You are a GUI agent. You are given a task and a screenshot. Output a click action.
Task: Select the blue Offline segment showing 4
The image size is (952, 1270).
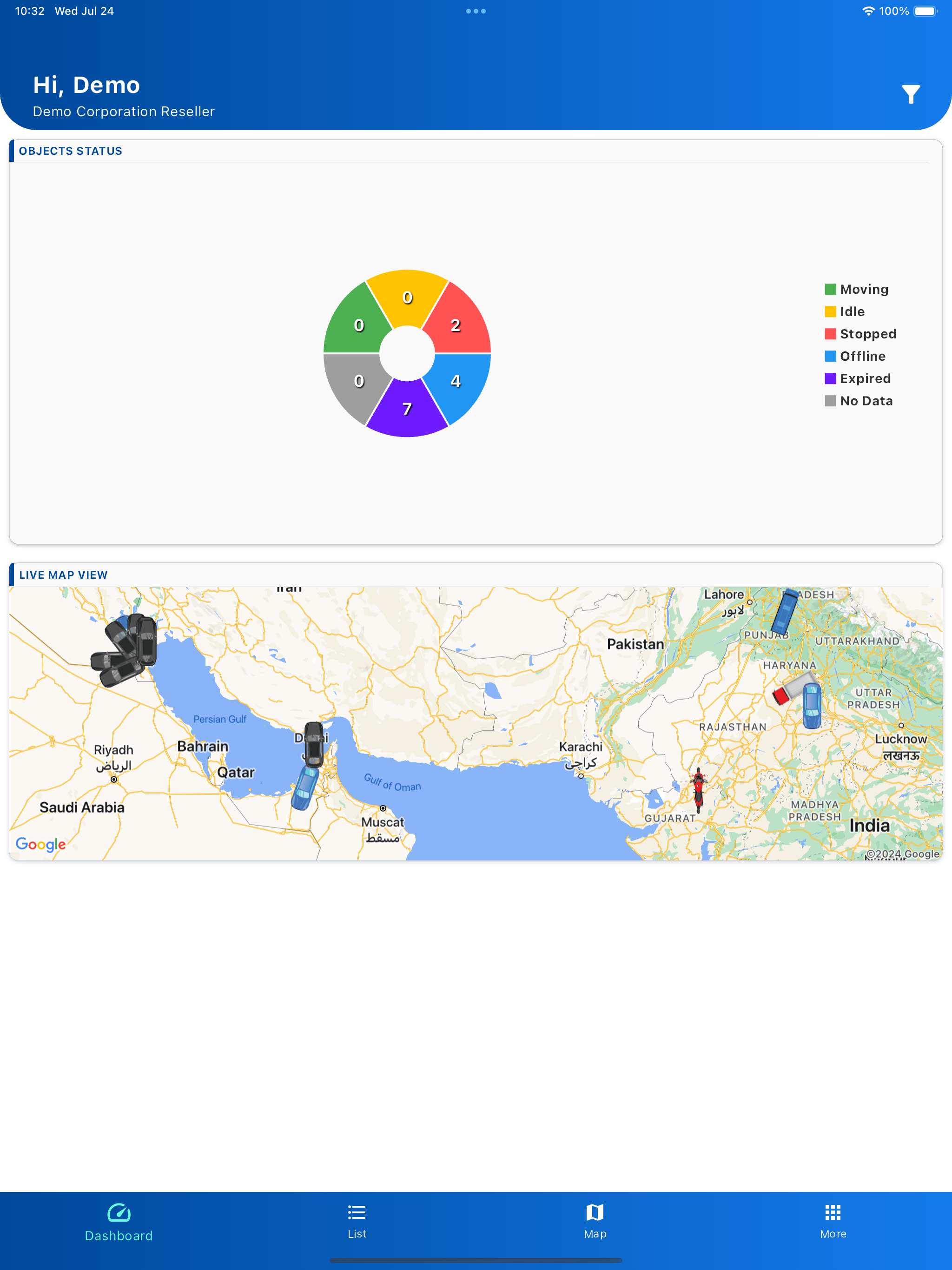point(456,381)
